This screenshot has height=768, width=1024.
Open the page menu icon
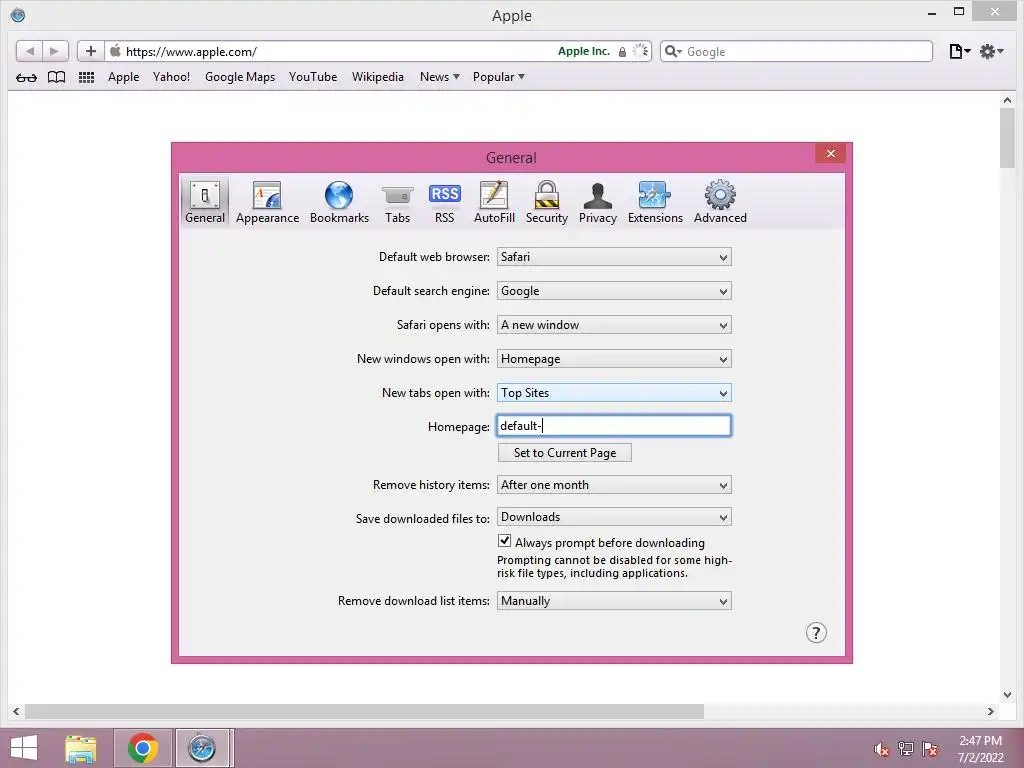(x=959, y=52)
